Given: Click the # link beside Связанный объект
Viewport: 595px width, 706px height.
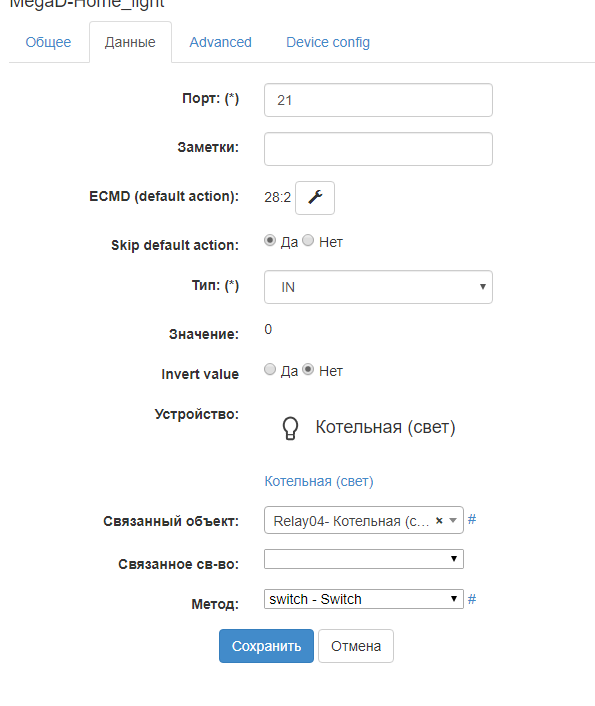Looking at the screenshot, I should [472, 520].
